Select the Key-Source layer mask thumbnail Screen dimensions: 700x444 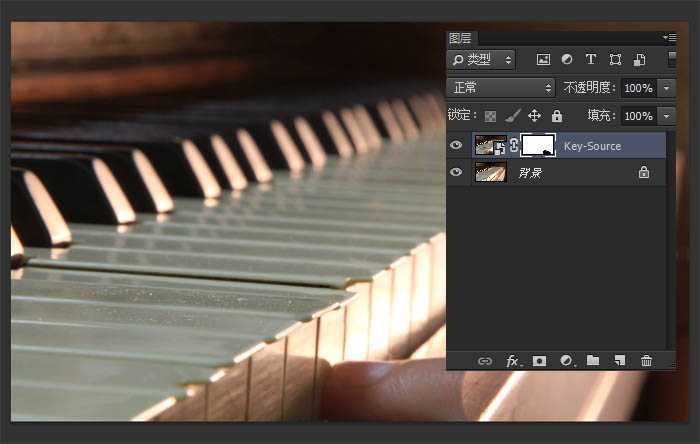(538, 145)
